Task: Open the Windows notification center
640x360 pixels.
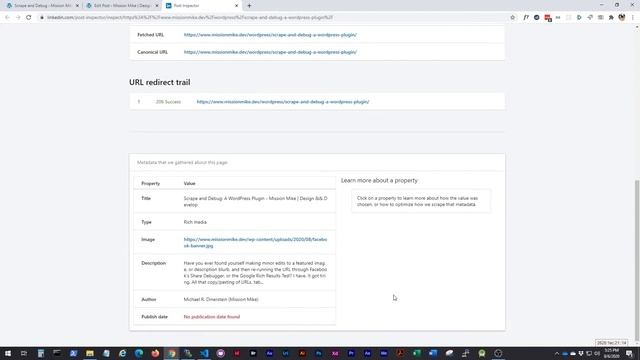Action: pos(629,353)
